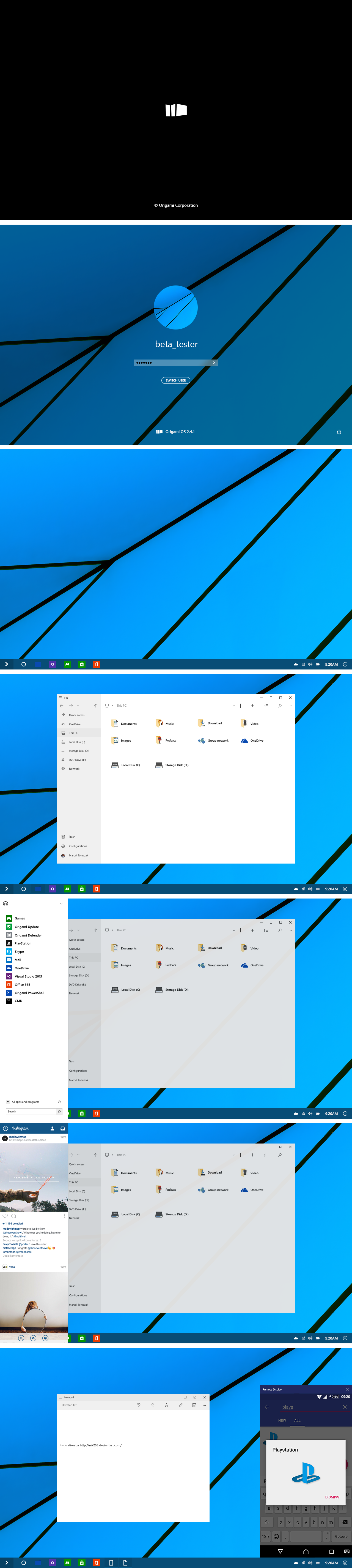Click the start menu Search field
This screenshot has width=352, height=1568.
click(31, 1112)
